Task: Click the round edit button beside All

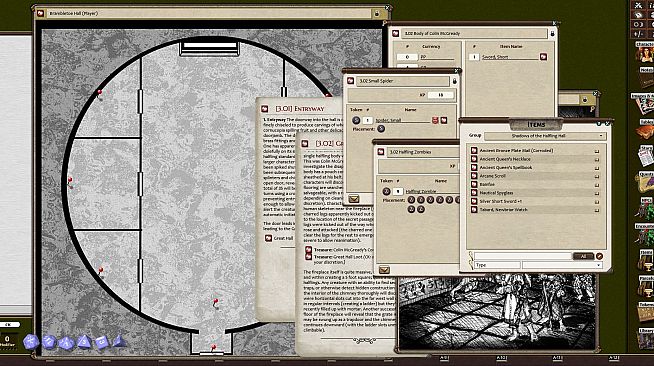Action: click(x=599, y=256)
